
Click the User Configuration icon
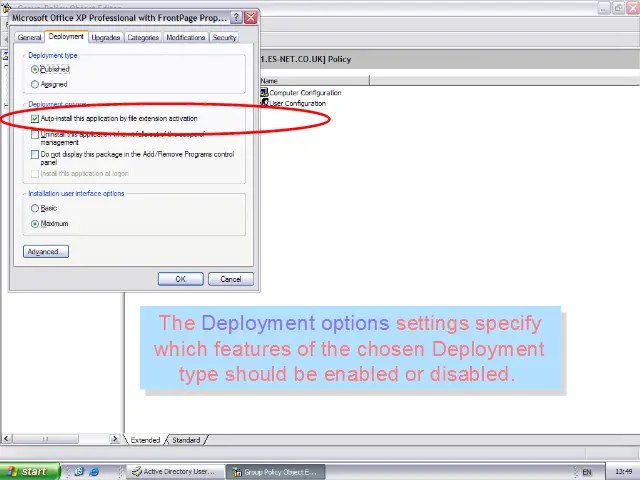(x=265, y=103)
